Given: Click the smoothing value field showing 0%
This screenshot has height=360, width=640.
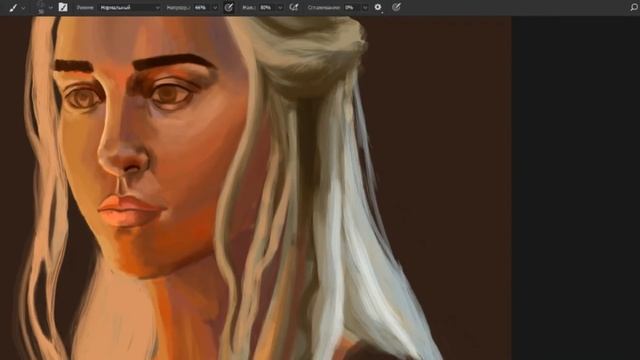Looking at the screenshot, I should pos(351,7).
